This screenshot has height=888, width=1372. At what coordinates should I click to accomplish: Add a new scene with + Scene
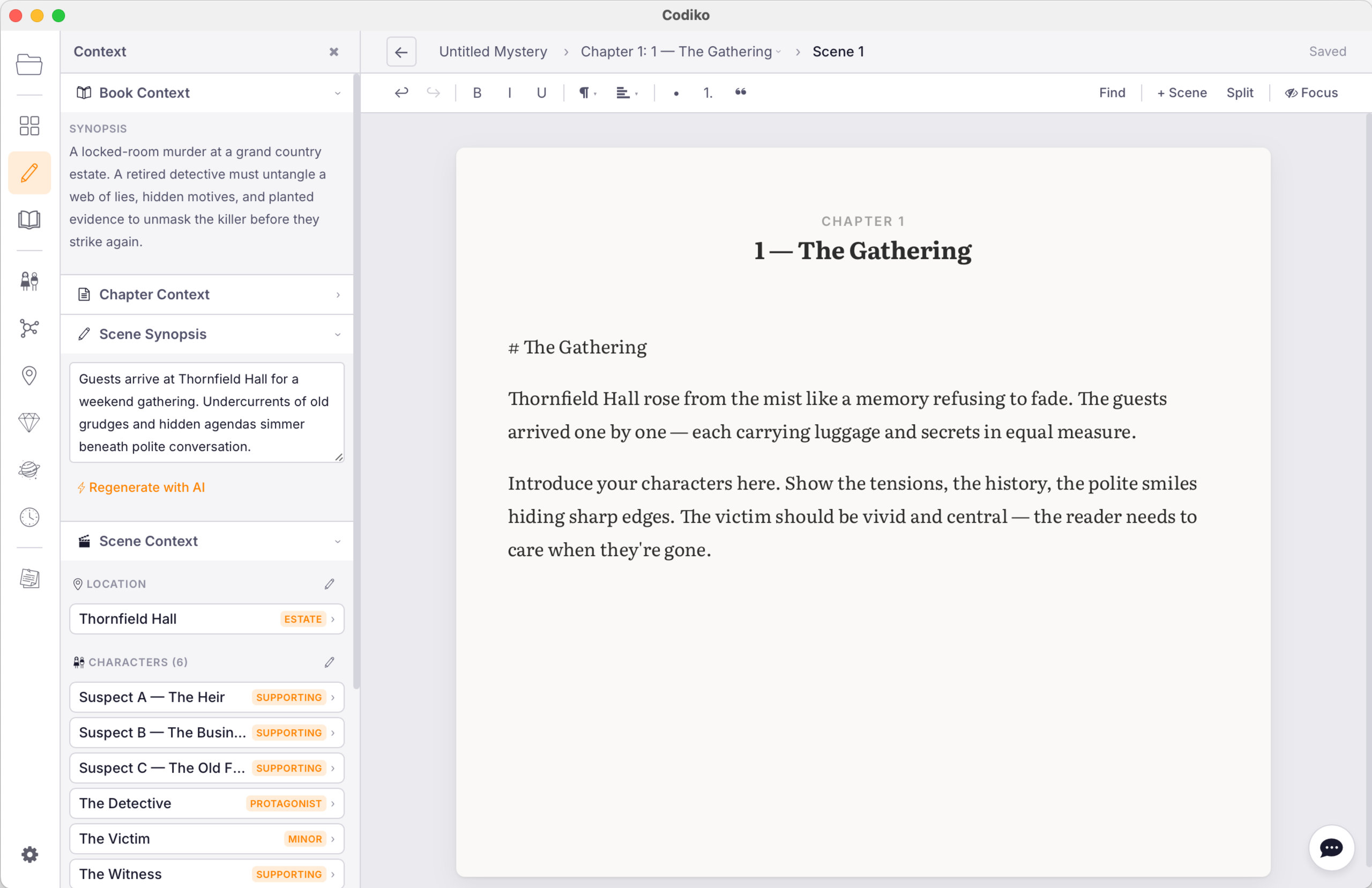click(x=1181, y=93)
